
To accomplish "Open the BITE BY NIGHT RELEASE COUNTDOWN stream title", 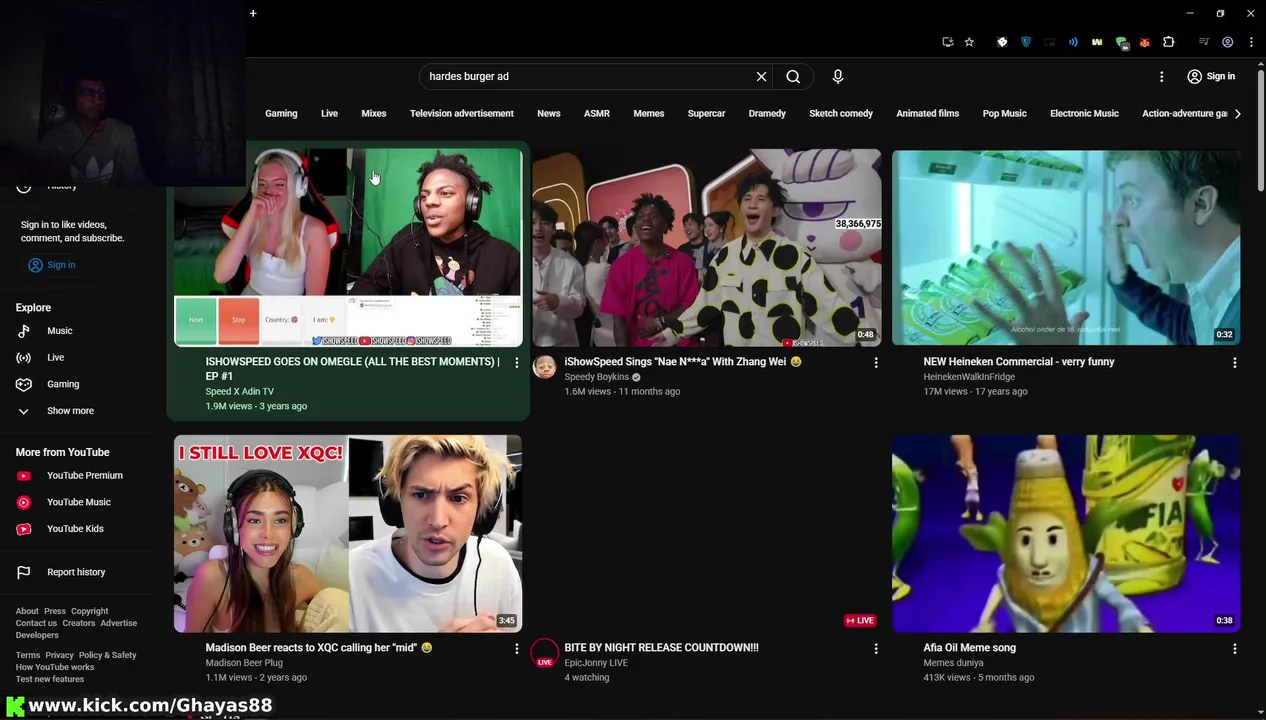I will (661, 648).
